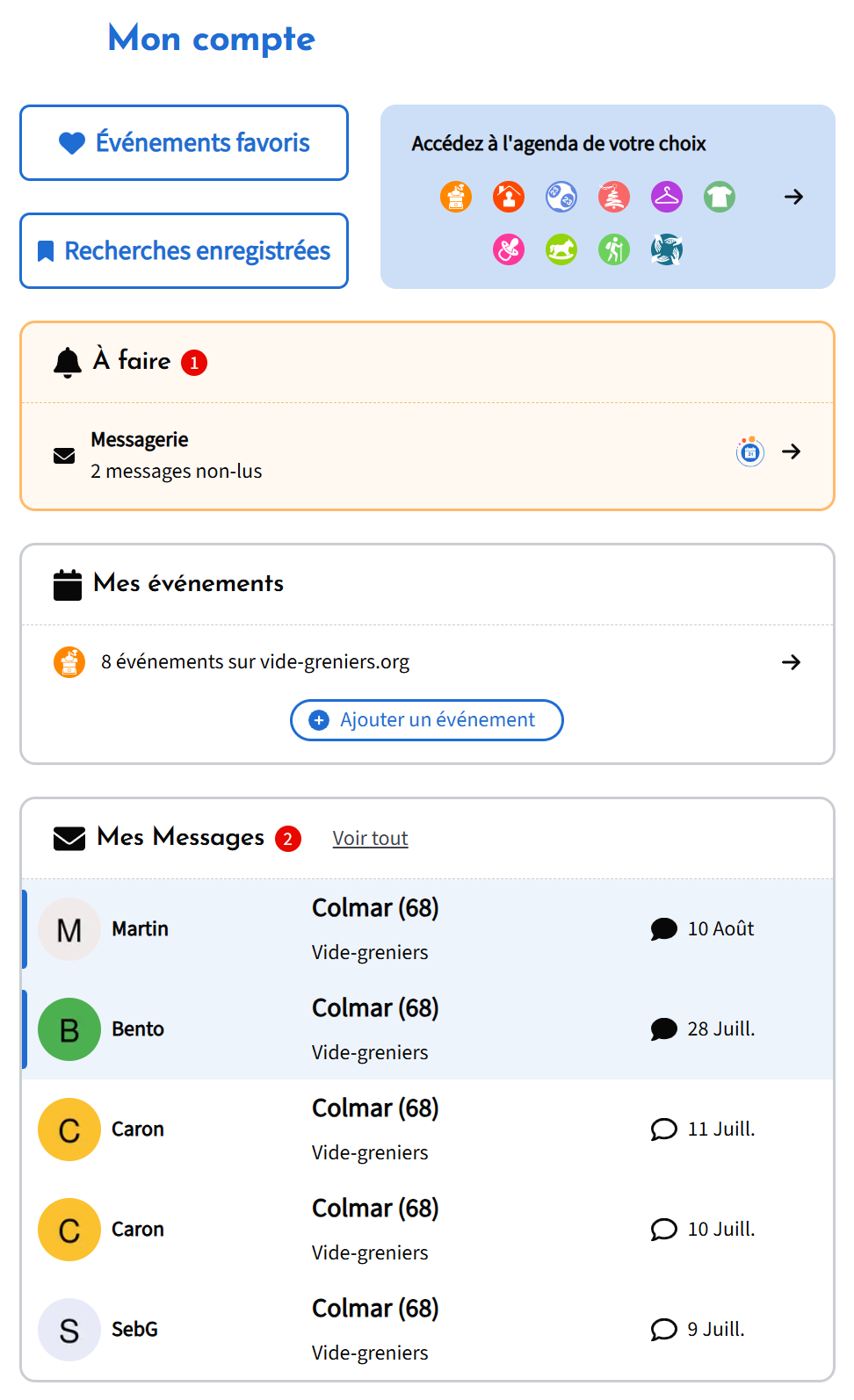This screenshot has width=854, height=1400.
Task: Open the pink baby pacifier agenda icon
Action: [509, 249]
